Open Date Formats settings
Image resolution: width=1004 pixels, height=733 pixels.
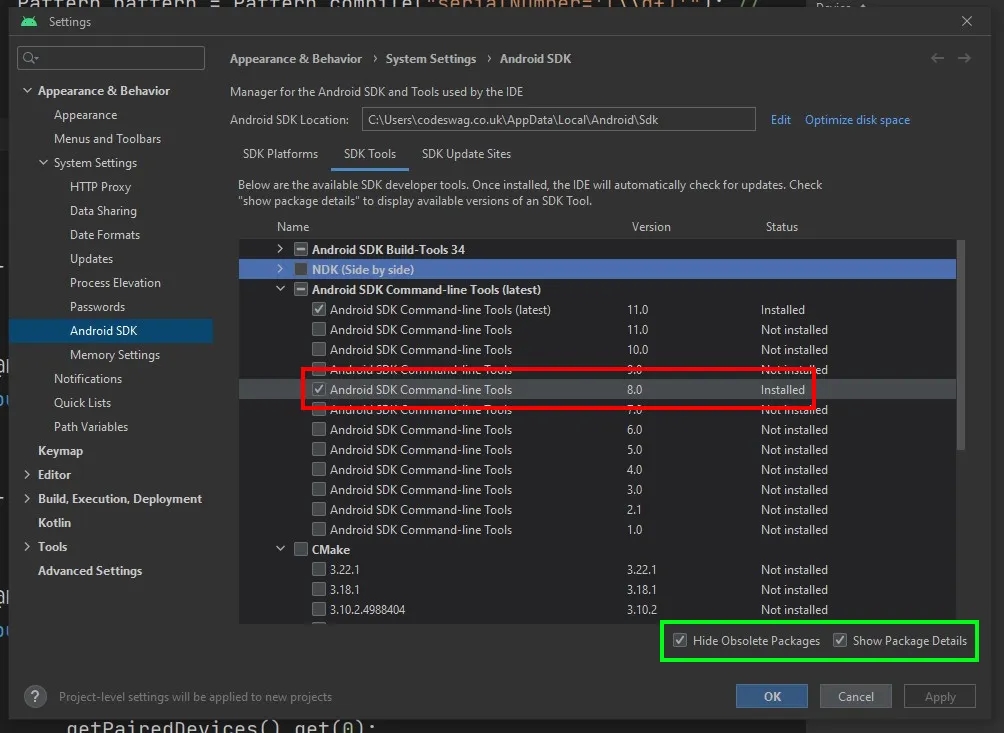click(x=105, y=234)
